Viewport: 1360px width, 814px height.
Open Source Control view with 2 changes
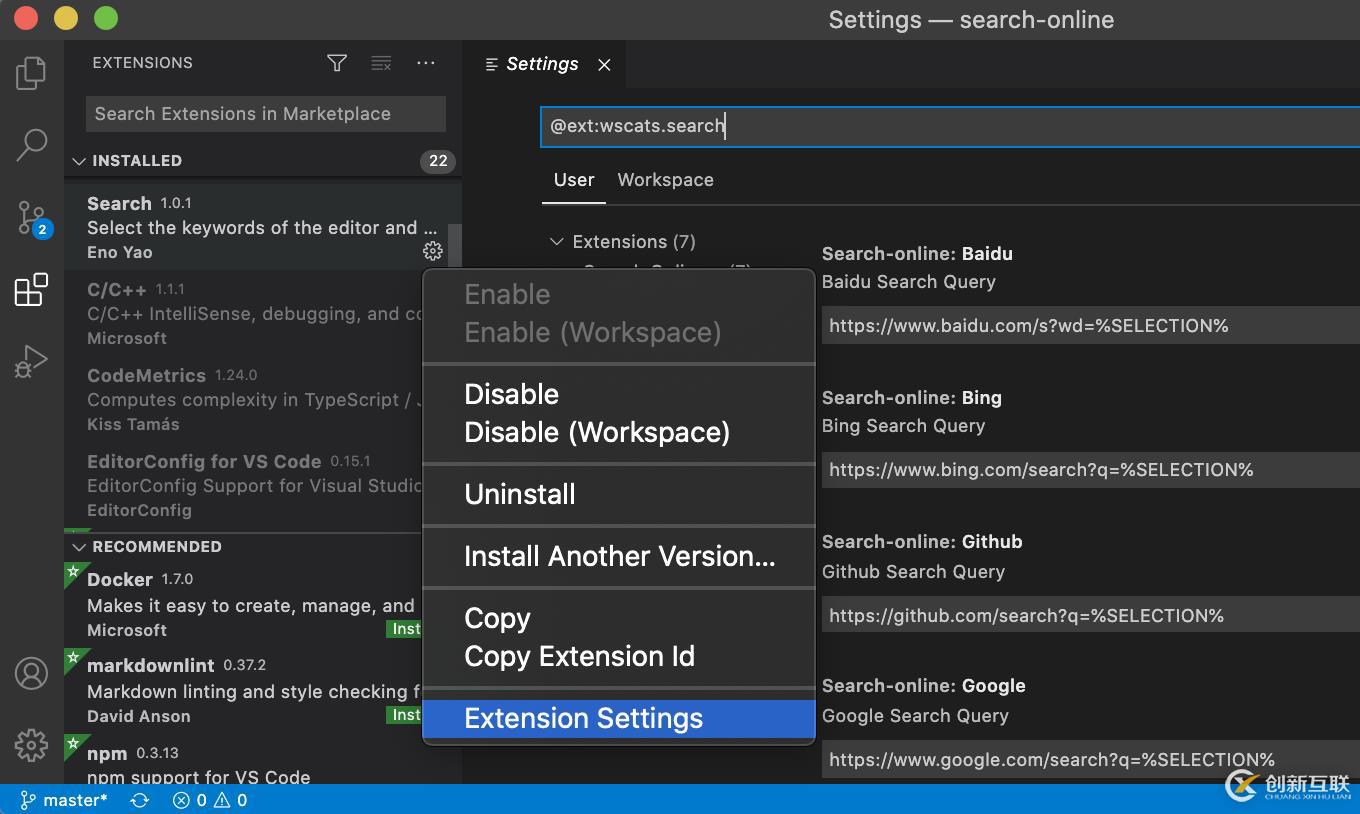pos(31,217)
